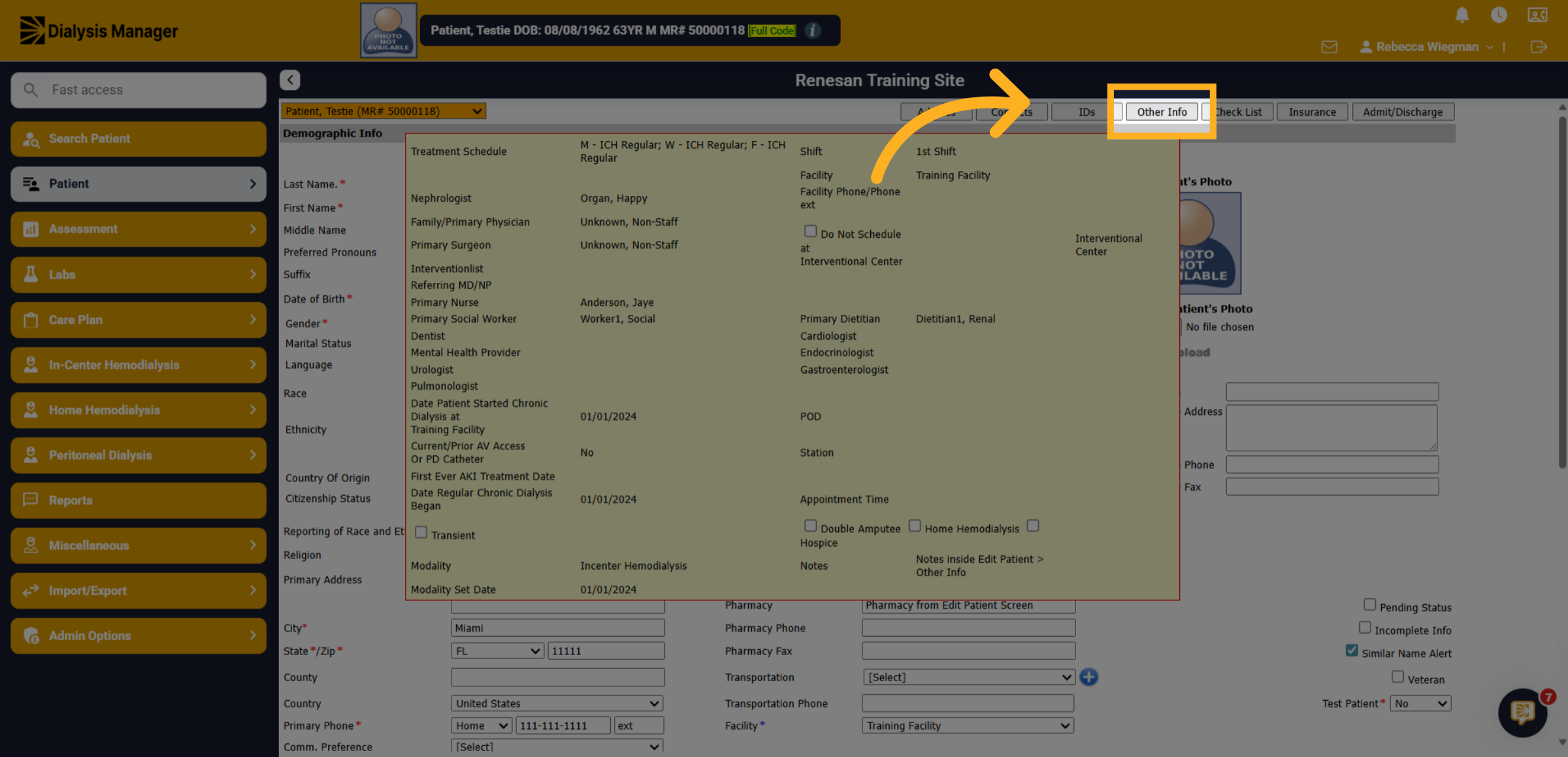The image size is (1568, 757).
Task: Toggle the Pending Status checkbox
Action: point(1369,605)
